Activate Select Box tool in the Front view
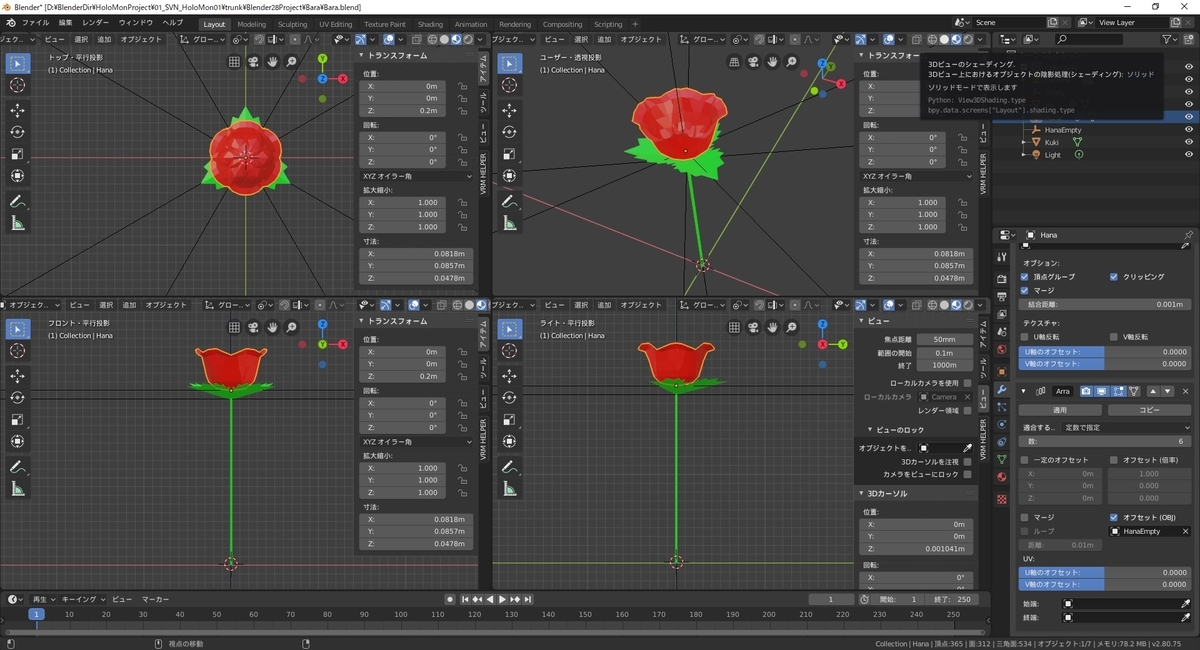This screenshot has height=650, width=1200. tap(18, 328)
